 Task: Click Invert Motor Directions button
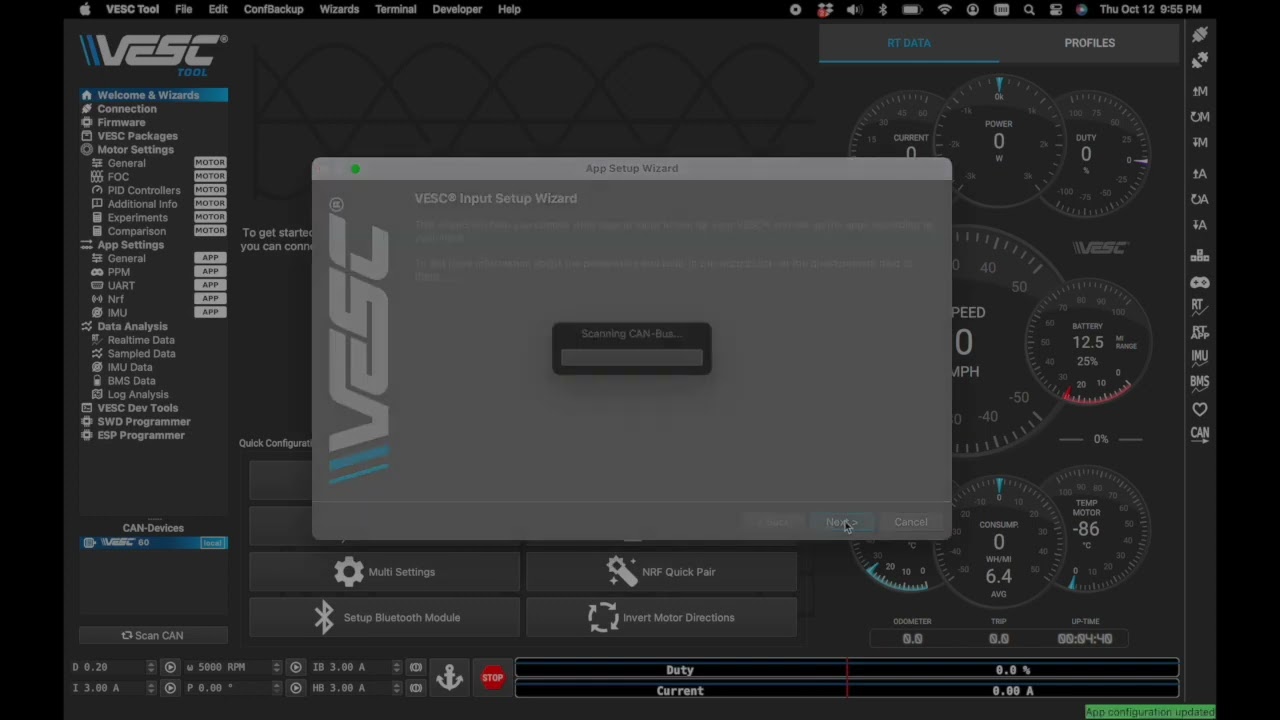coord(662,617)
